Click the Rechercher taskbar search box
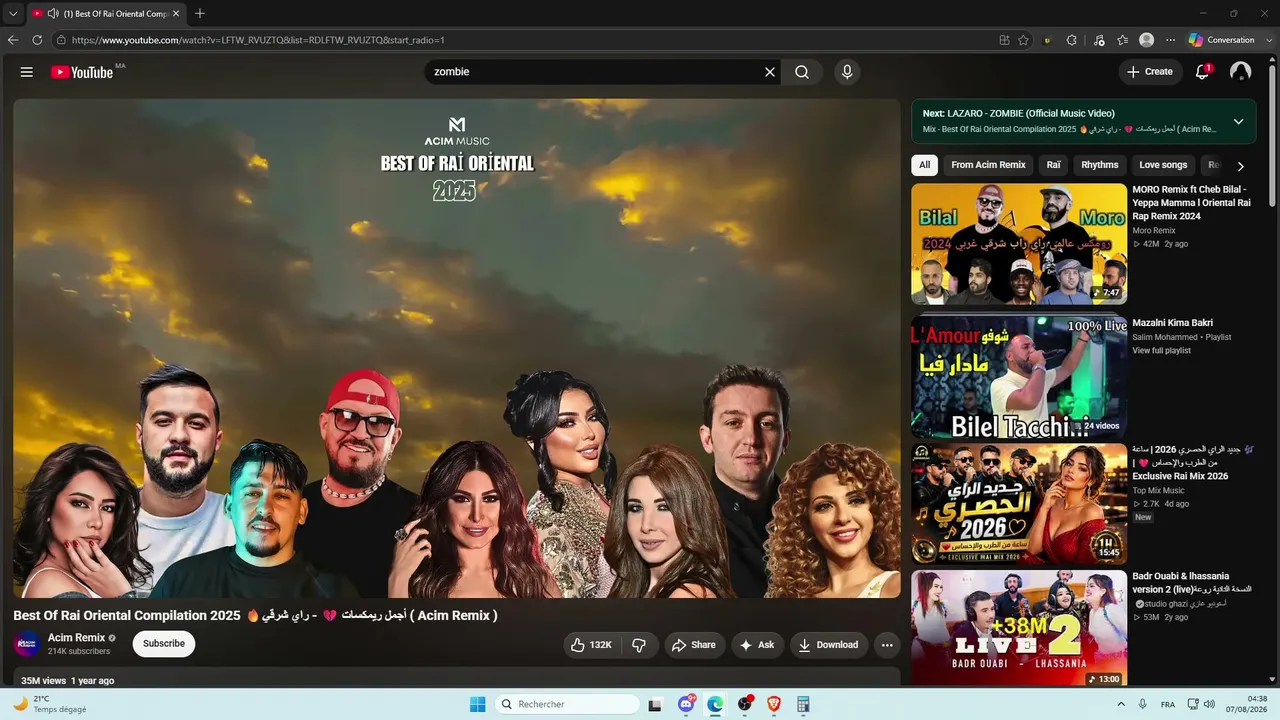 click(x=567, y=704)
